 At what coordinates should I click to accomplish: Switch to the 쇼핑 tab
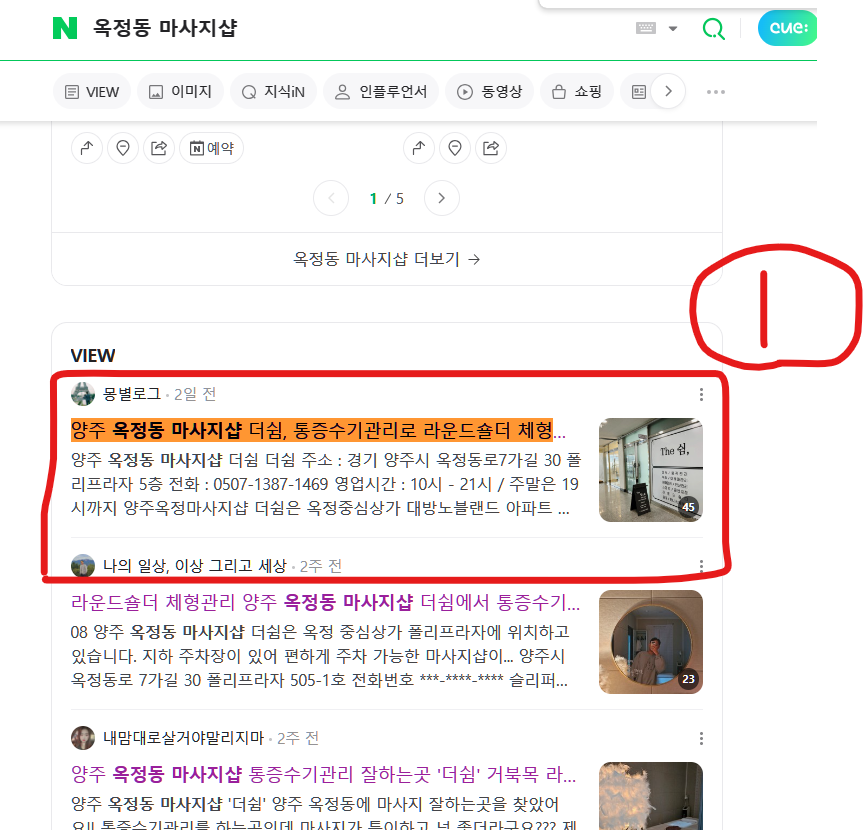[x=576, y=91]
